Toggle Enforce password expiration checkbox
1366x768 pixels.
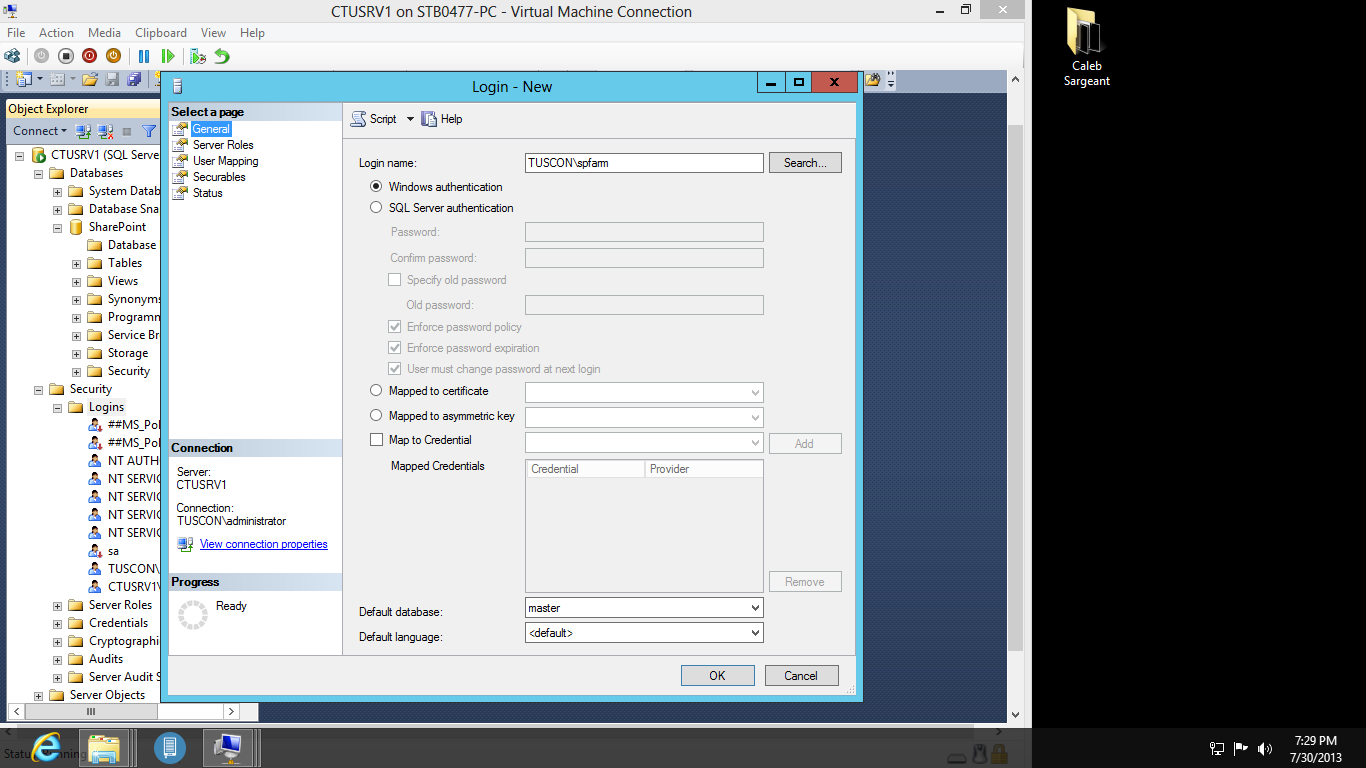tap(395, 348)
